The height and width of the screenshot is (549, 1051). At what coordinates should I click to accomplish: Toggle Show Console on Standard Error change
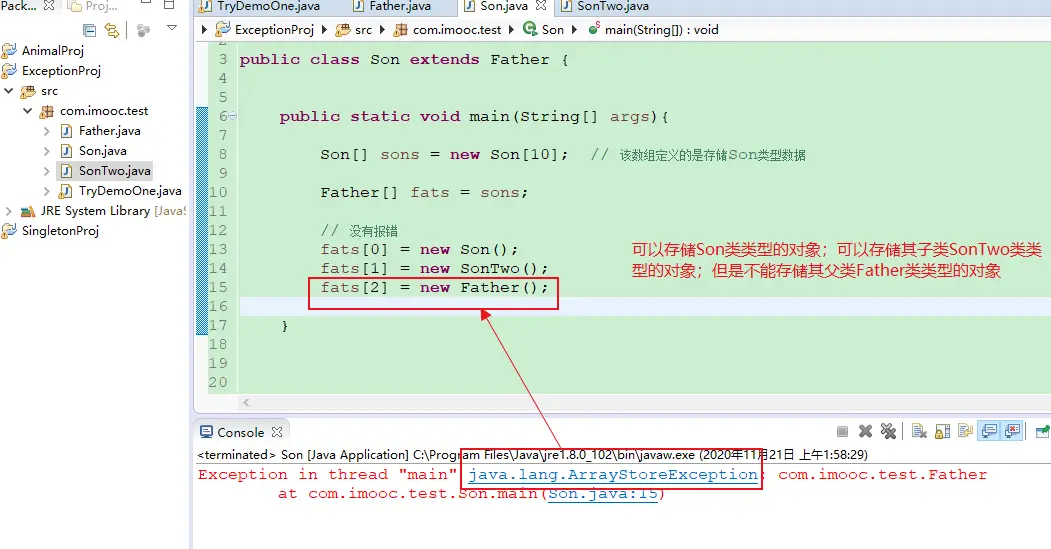pyautogui.click(x=1012, y=431)
